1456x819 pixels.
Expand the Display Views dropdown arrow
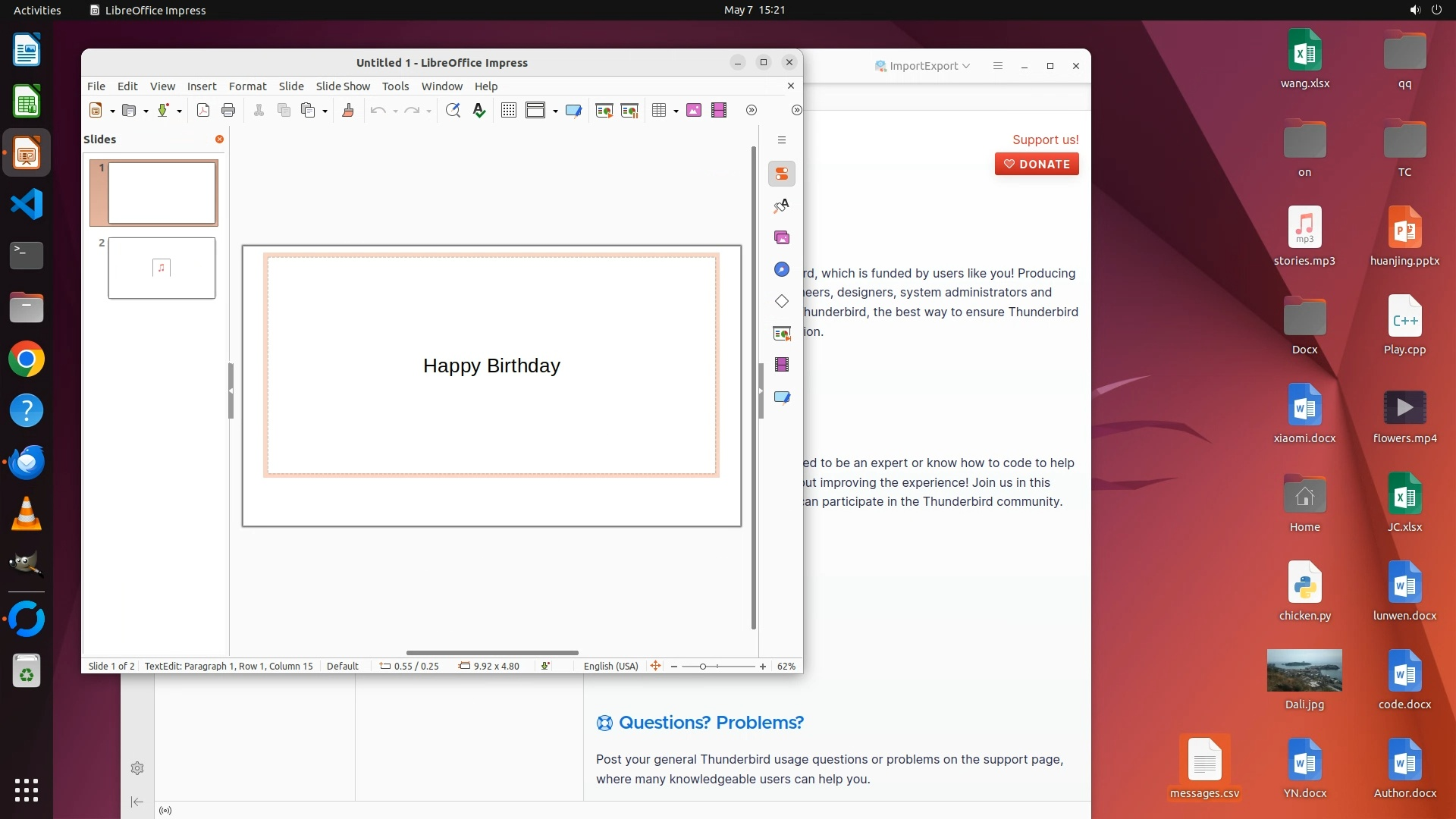pyautogui.click(x=556, y=111)
